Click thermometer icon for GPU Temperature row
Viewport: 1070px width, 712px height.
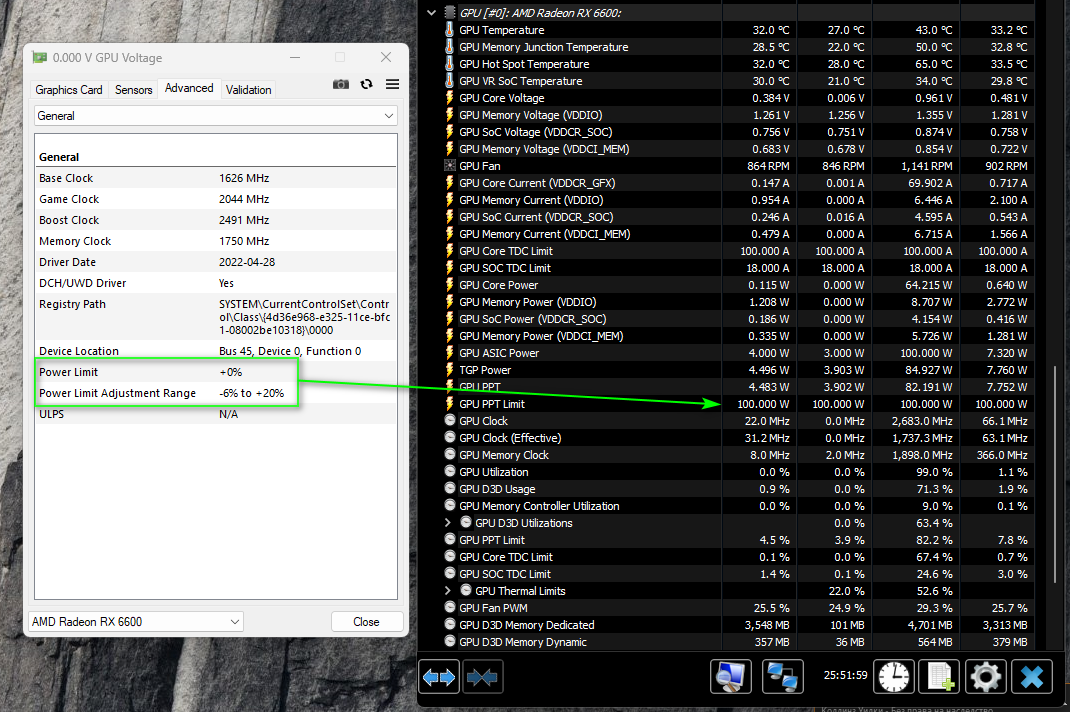[x=450, y=30]
